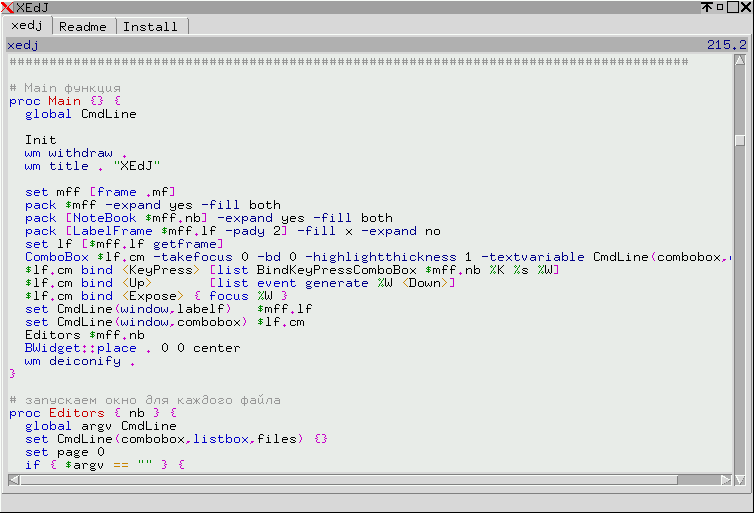Open the Install tab
The height and width of the screenshot is (513, 754).
[150, 26]
